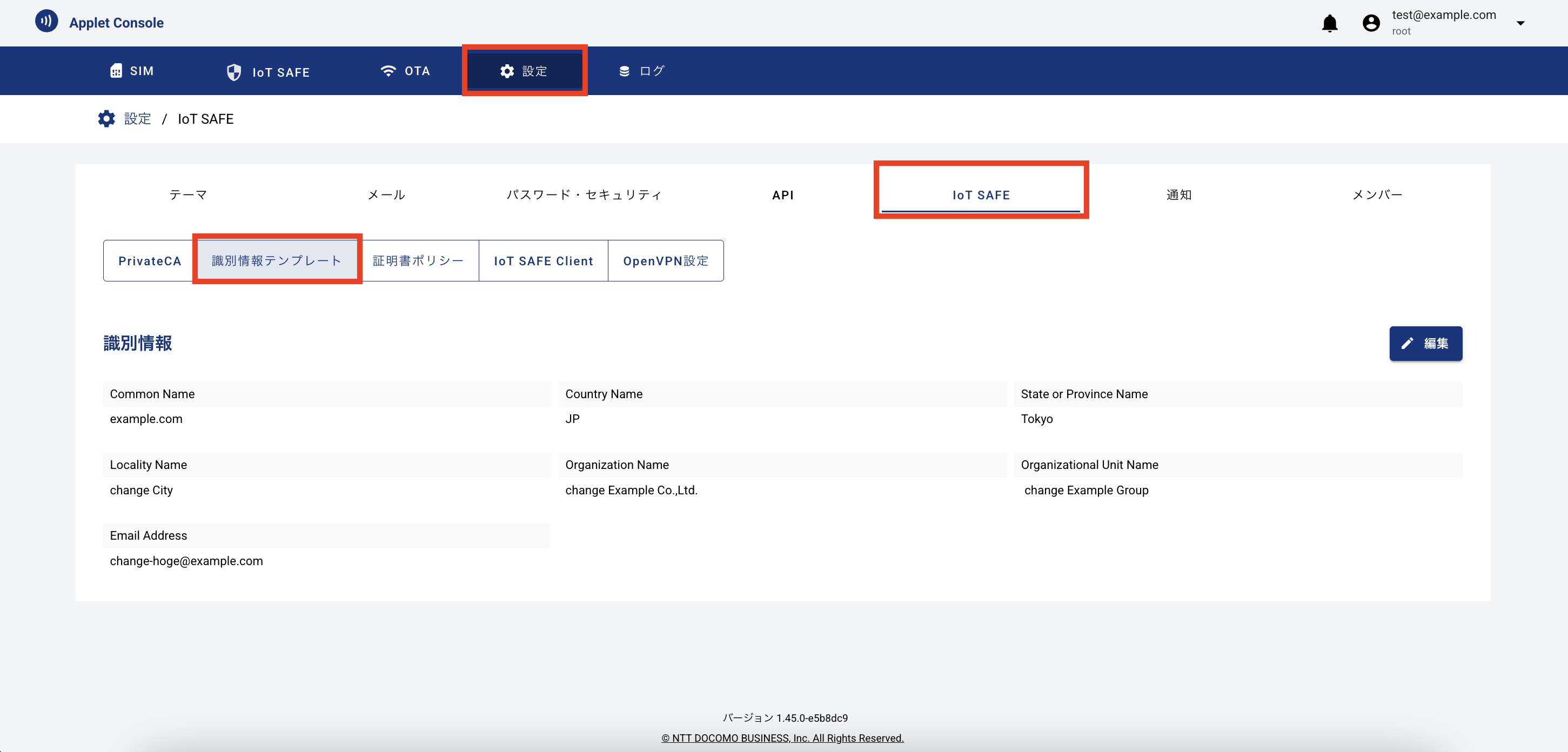
Task: Open the NTT DOCOMO BUSINESS copyright link
Action: tap(782, 738)
